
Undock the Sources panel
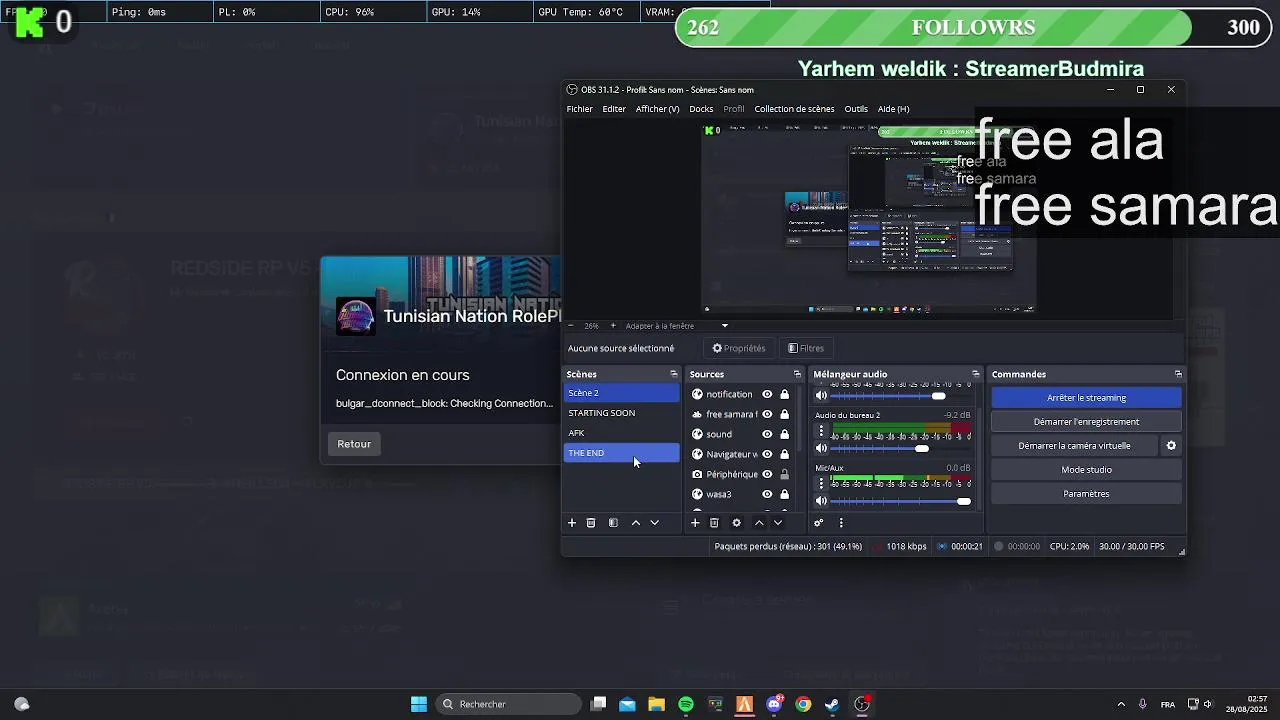point(797,374)
